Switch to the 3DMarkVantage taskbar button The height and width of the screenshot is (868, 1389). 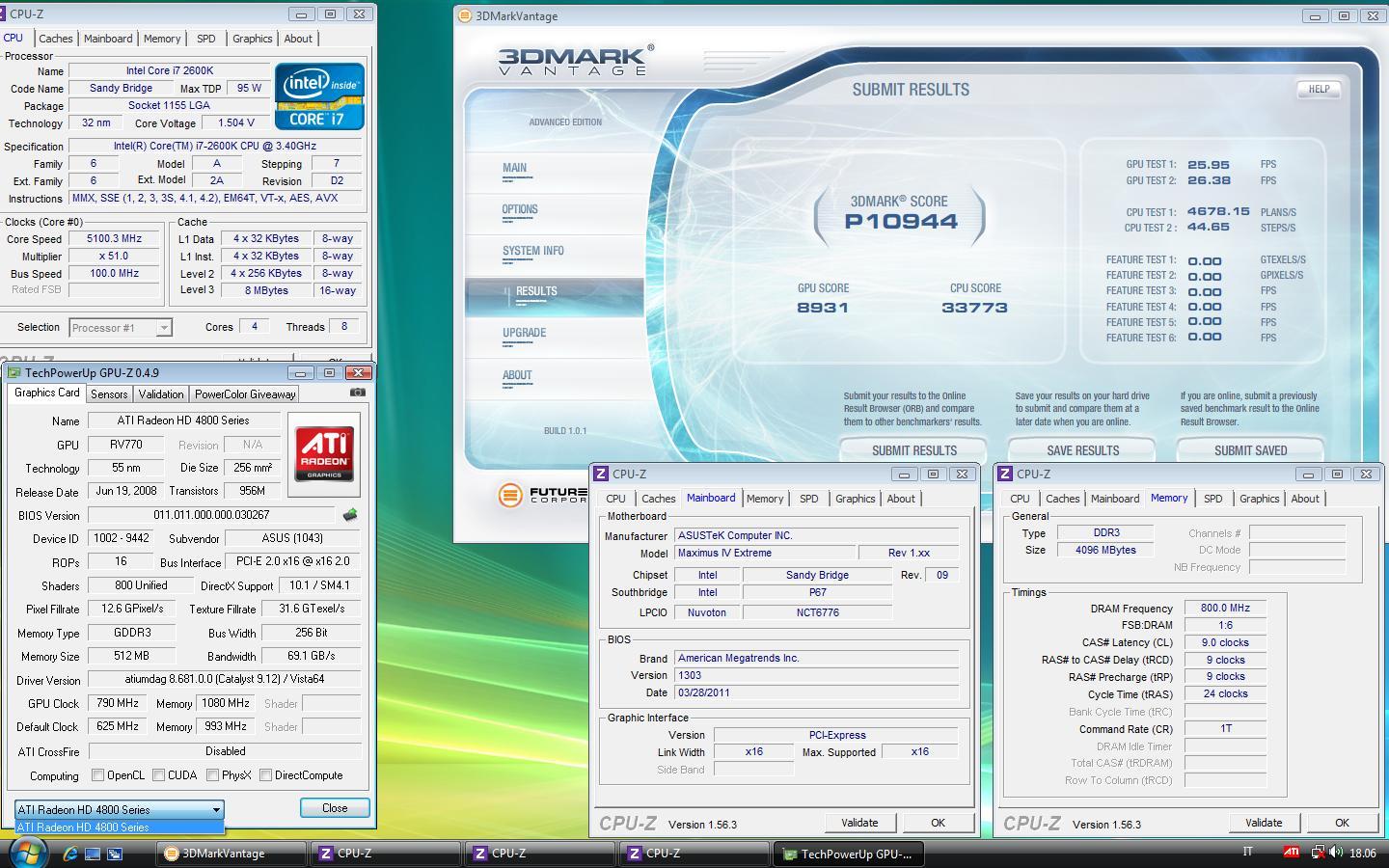[231, 854]
